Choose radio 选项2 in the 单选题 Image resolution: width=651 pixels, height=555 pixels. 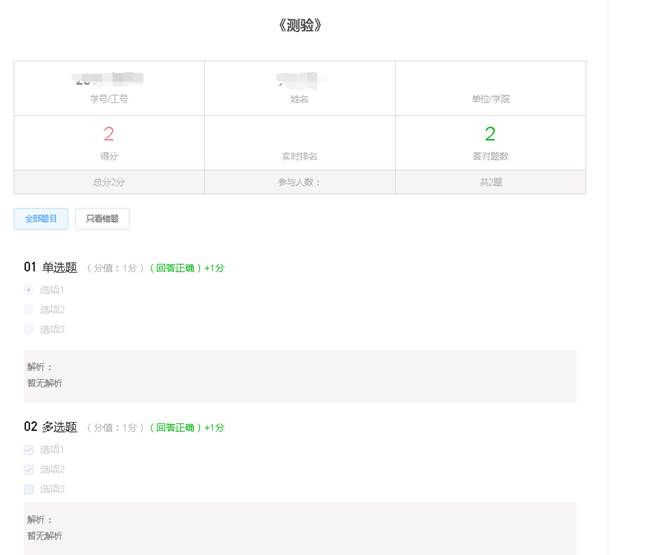coord(29,310)
